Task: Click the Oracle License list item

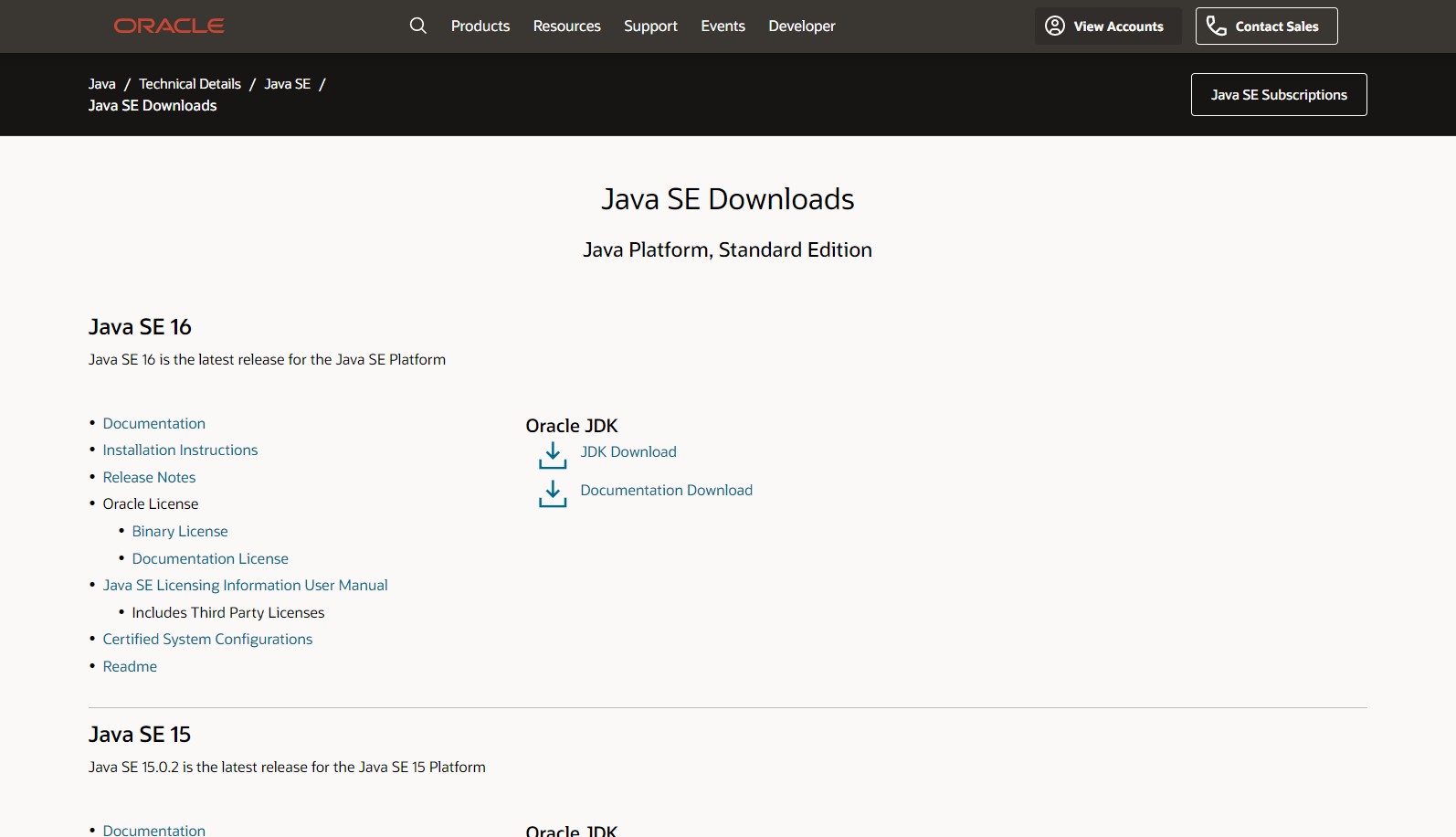Action: [151, 503]
